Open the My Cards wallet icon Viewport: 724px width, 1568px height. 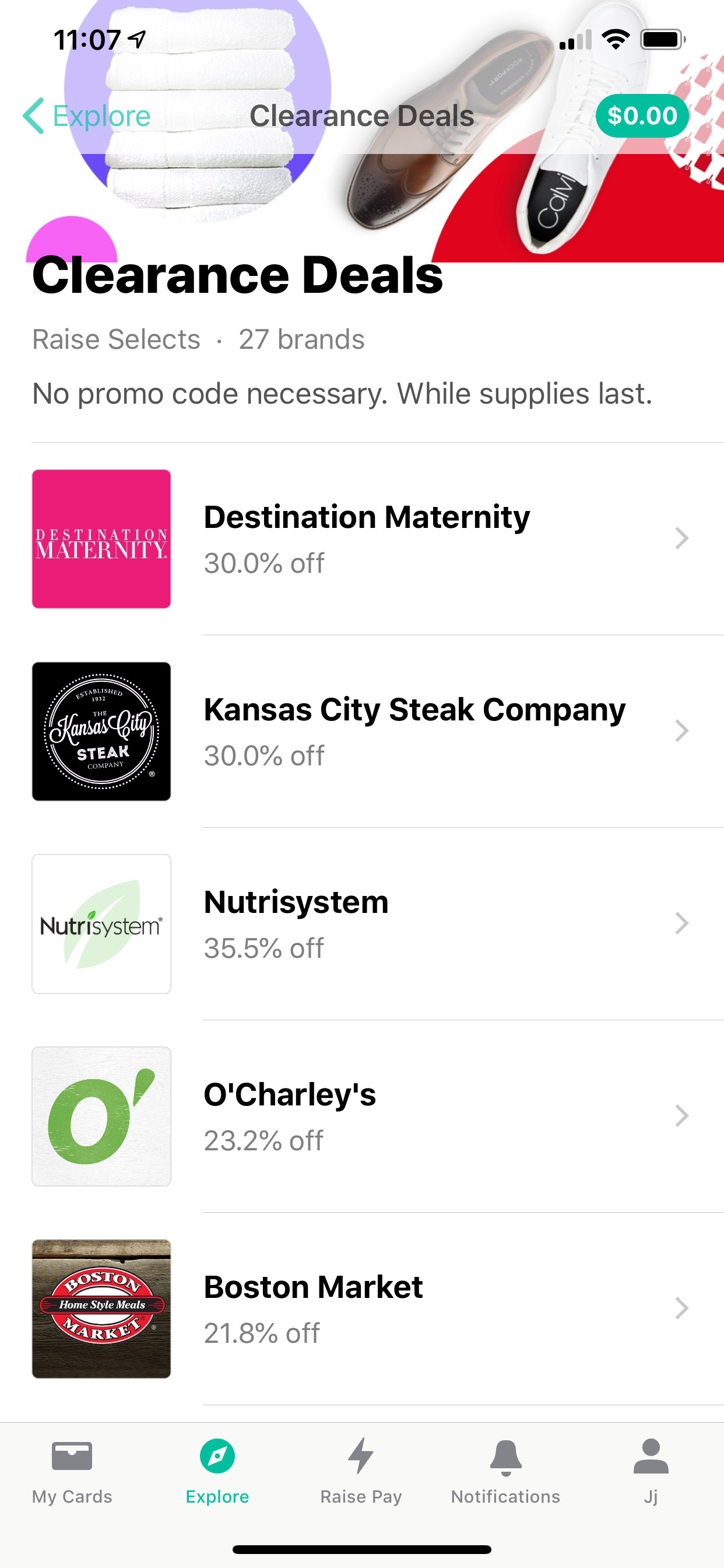pyautogui.click(x=72, y=1456)
